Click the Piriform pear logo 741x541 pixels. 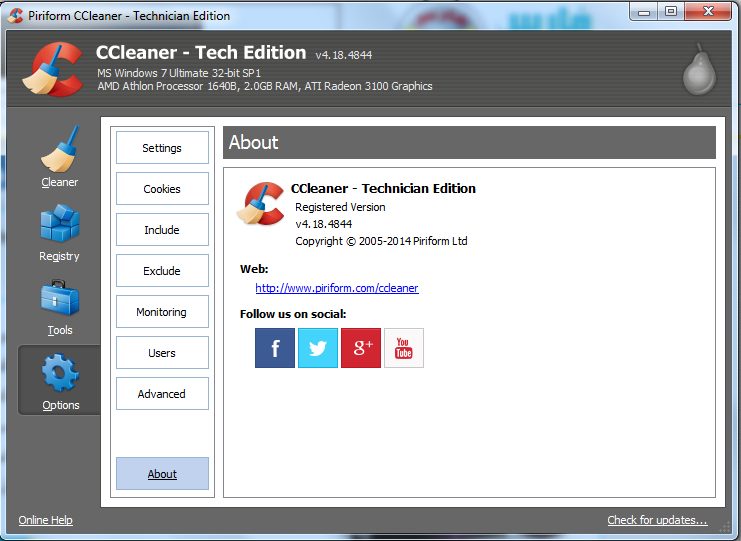[699, 69]
